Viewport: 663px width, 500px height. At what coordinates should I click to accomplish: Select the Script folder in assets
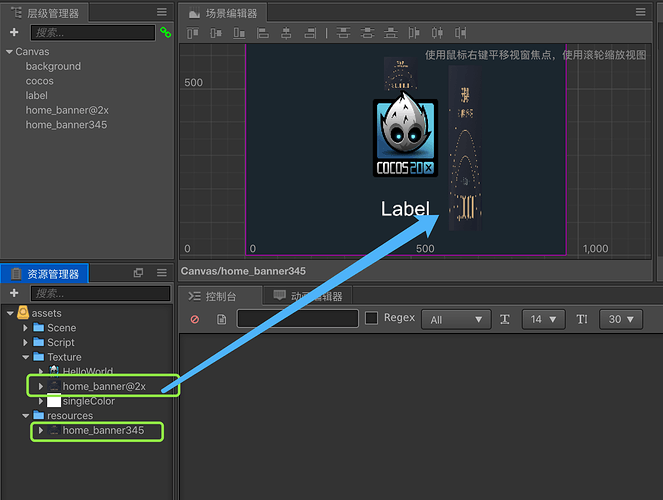click(x=61, y=342)
